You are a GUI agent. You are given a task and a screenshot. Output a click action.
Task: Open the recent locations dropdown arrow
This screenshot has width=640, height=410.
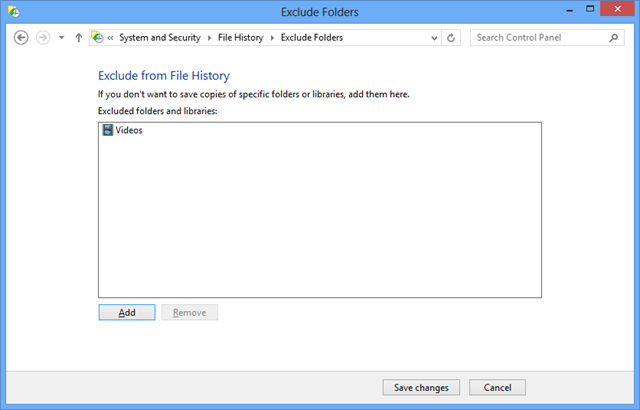coord(61,38)
